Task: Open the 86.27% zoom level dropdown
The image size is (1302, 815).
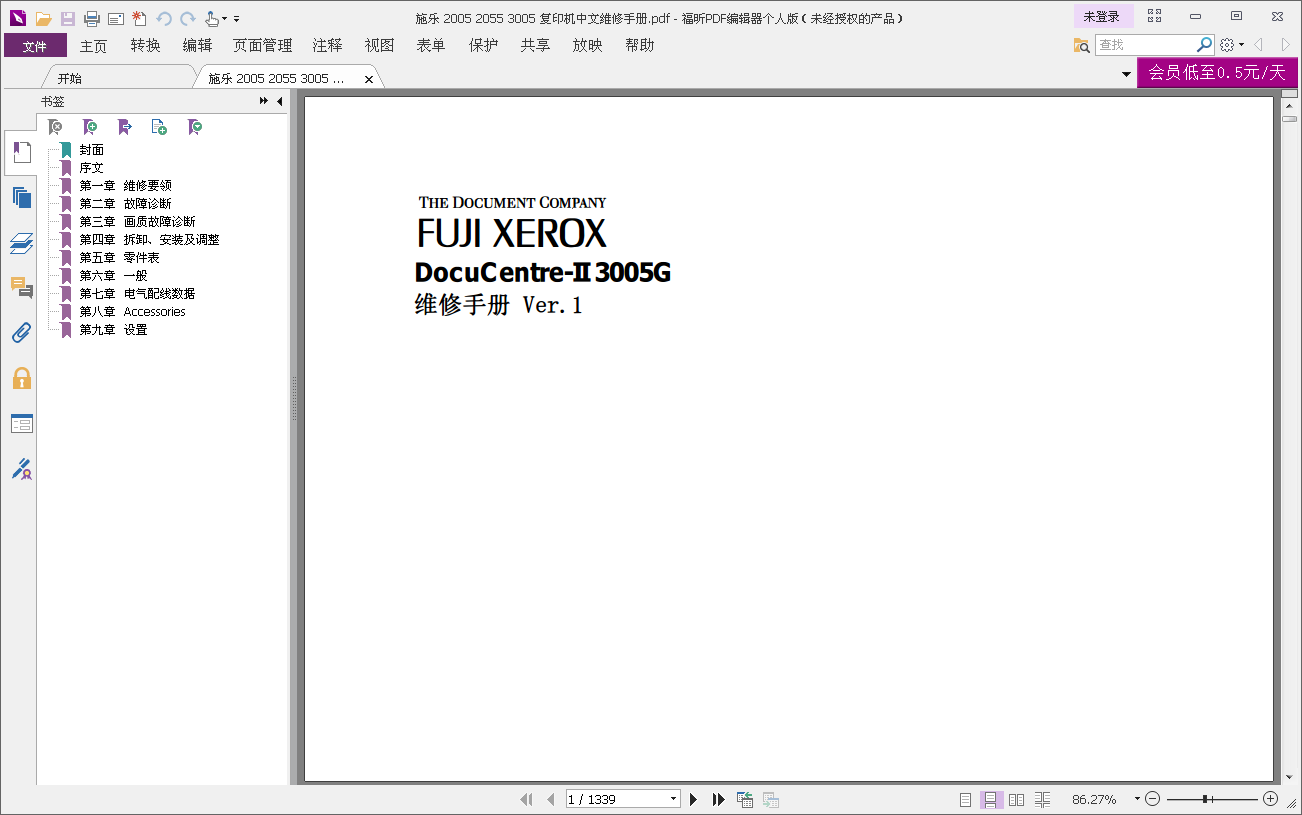Action: 1137,799
